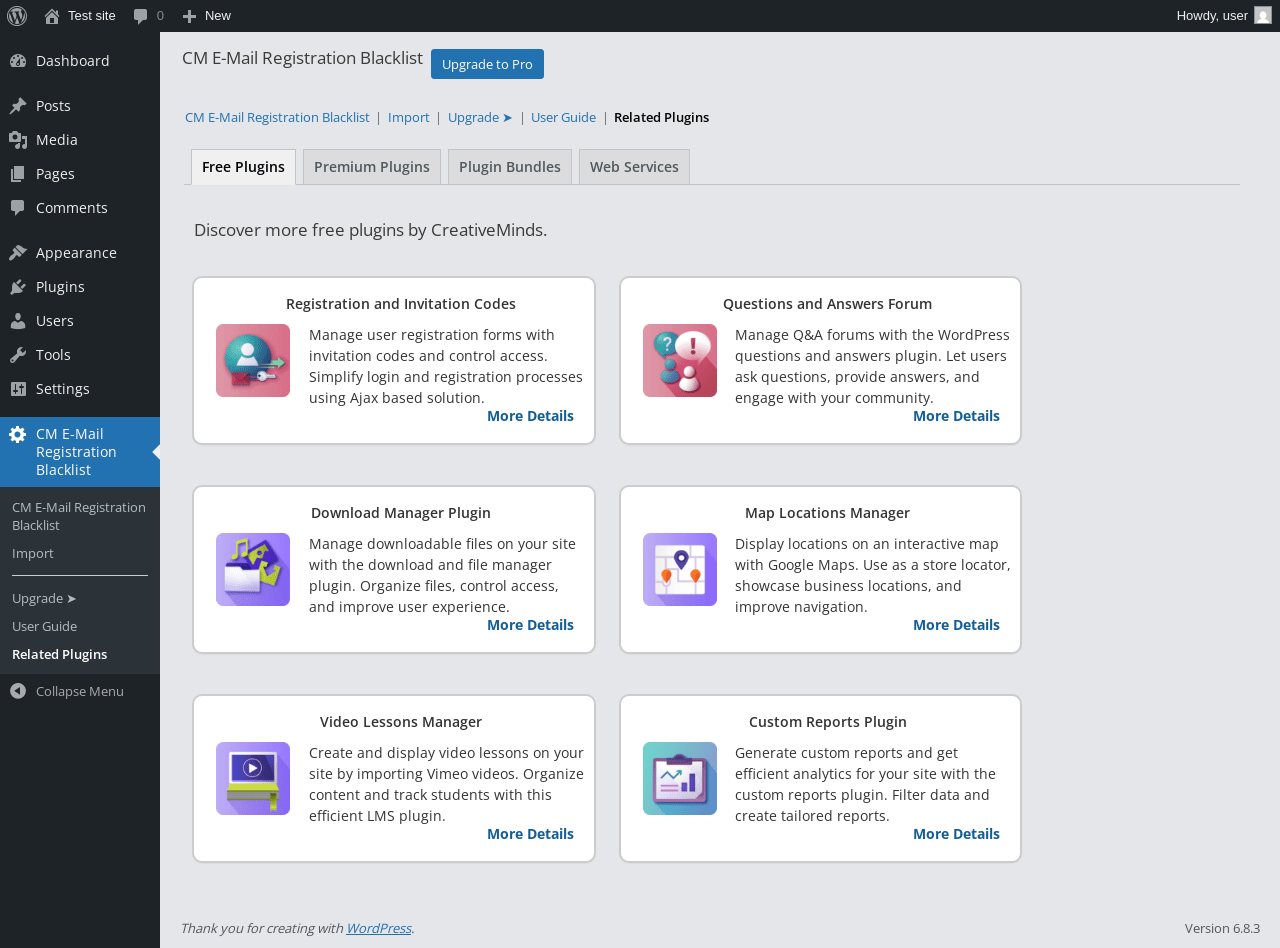This screenshot has width=1280, height=948.
Task: Switch to the Plugin Bundles tab
Action: 510,167
